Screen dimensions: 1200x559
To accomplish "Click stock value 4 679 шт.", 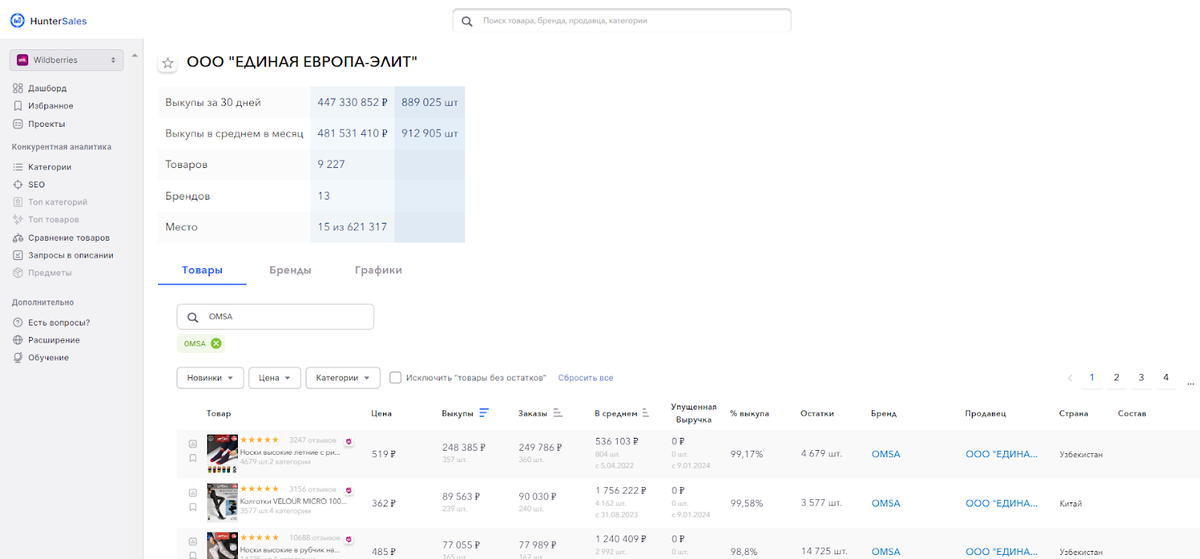I will (821, 454).
